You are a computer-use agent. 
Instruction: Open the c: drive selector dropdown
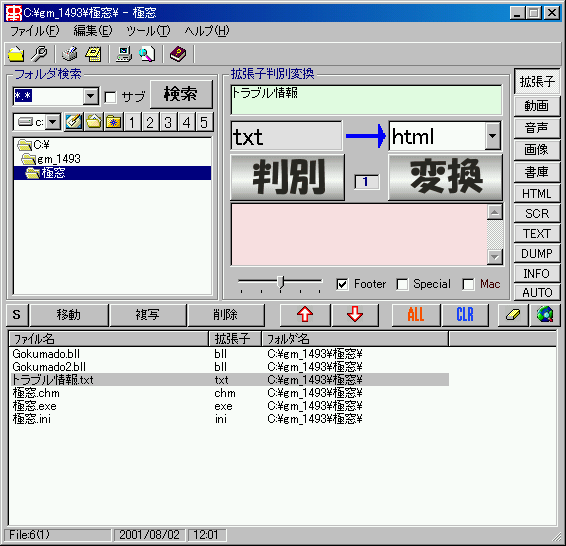point(53,122)
